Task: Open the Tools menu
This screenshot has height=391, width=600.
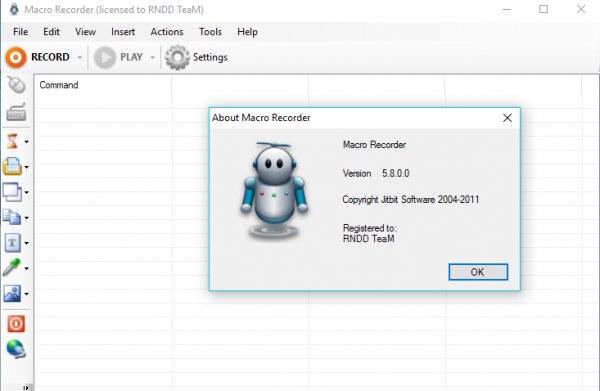Action: (x=210, y=32)
